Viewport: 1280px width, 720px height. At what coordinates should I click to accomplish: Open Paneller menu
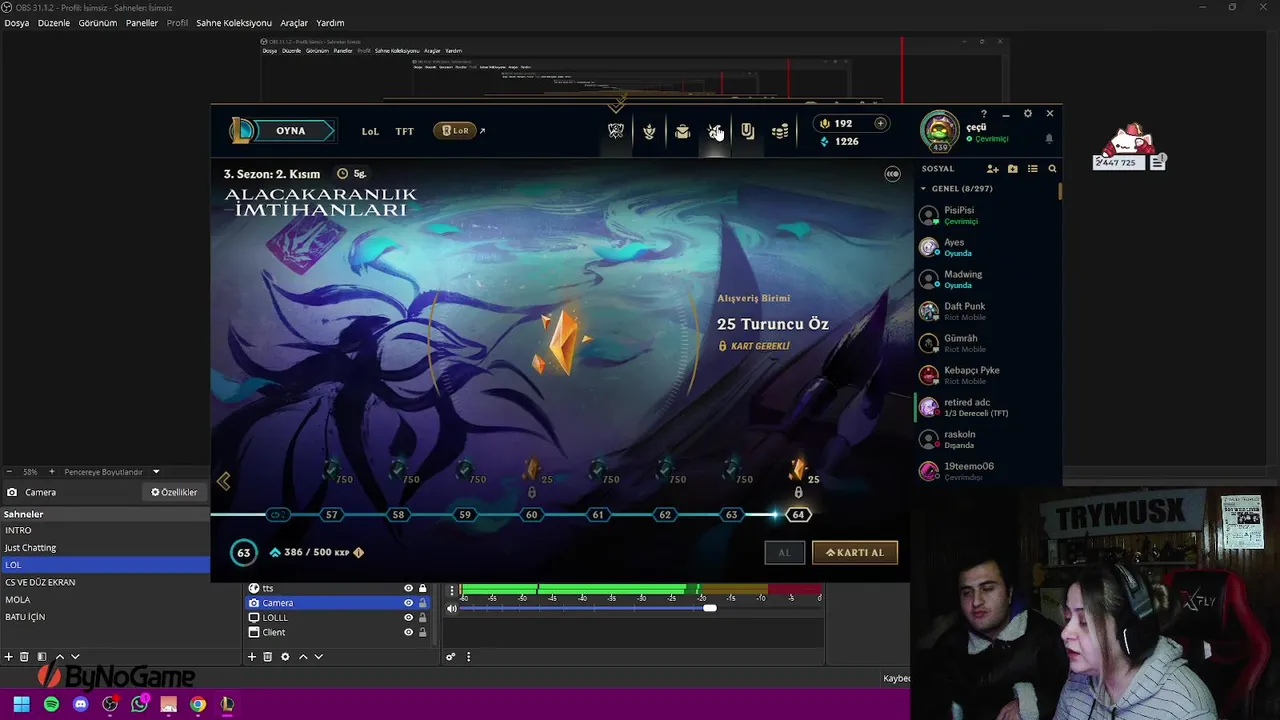(142, 23)
